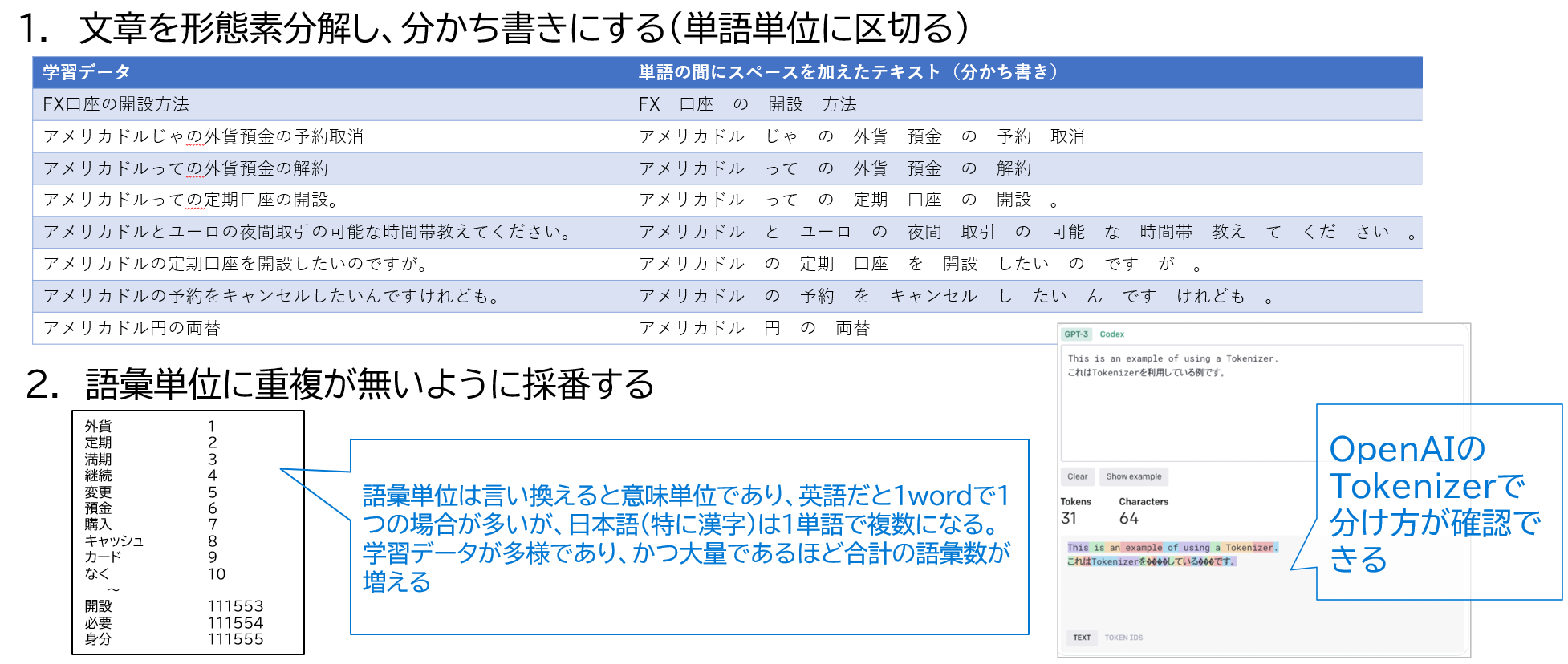Image resolution: width=1568 pixels, height=664 pixels.
Task: Select 必要 in the vocabulary numbering list
Action: (x=99, y=623)
